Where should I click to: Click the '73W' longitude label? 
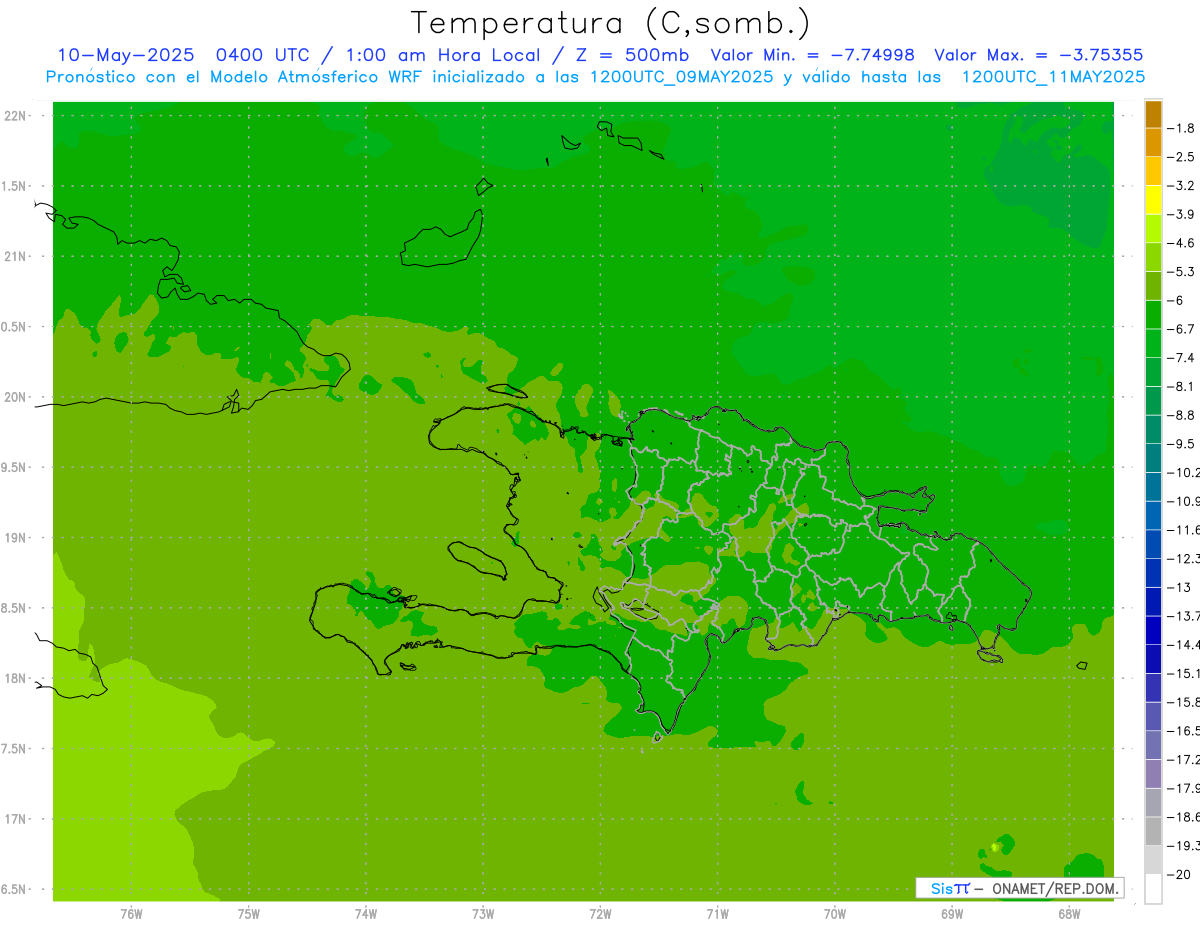(483, 915)
